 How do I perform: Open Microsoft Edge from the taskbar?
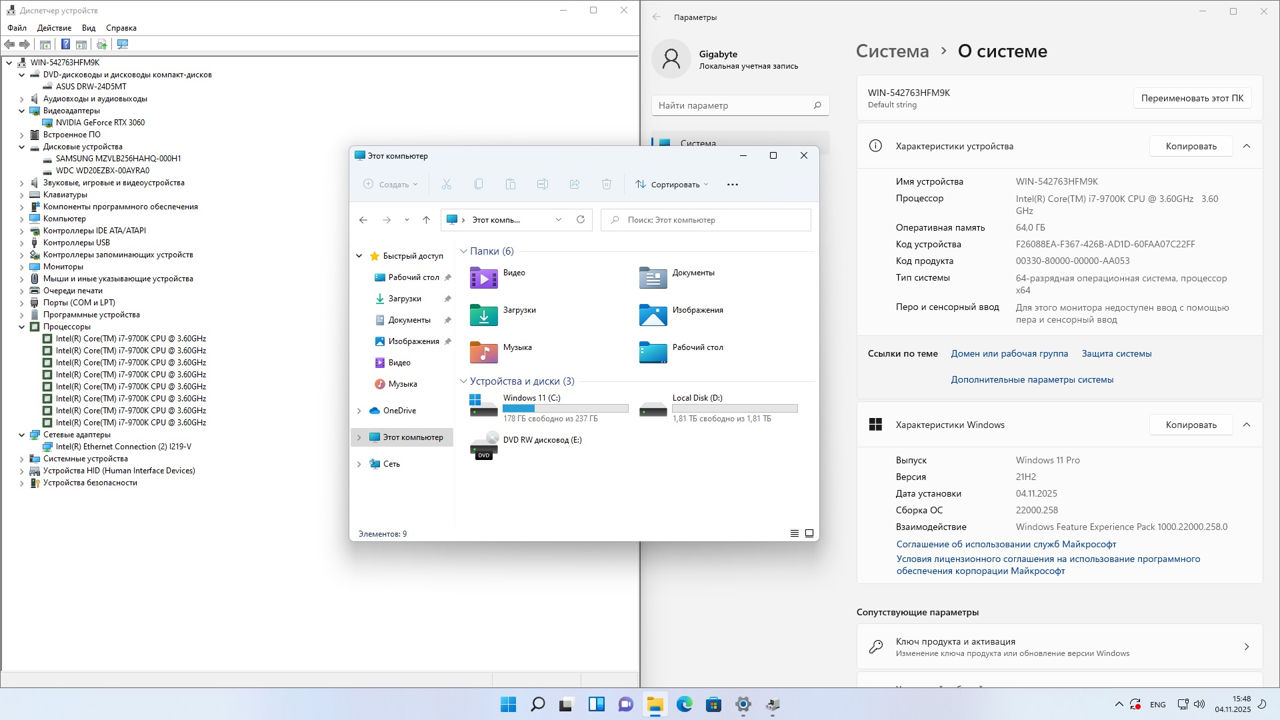tap(685, 704)
